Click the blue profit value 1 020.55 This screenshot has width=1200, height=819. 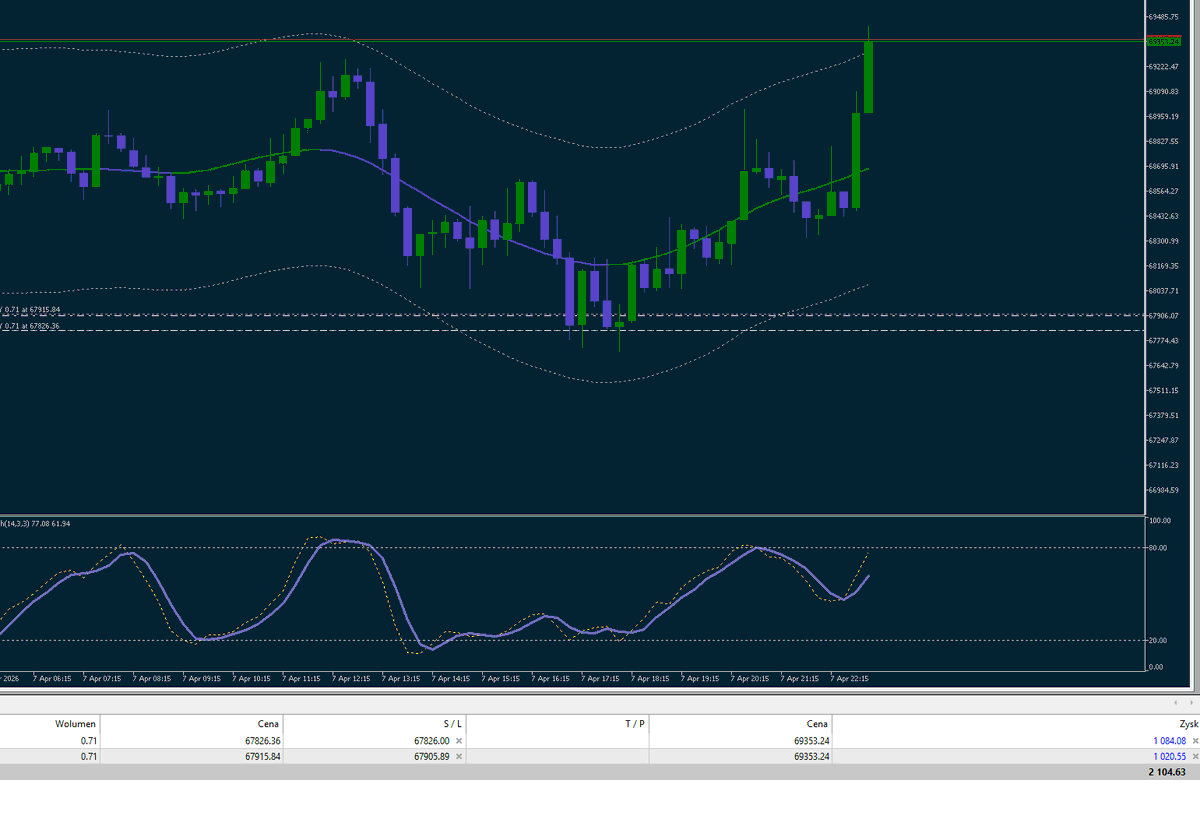[x=1167, y=757]
